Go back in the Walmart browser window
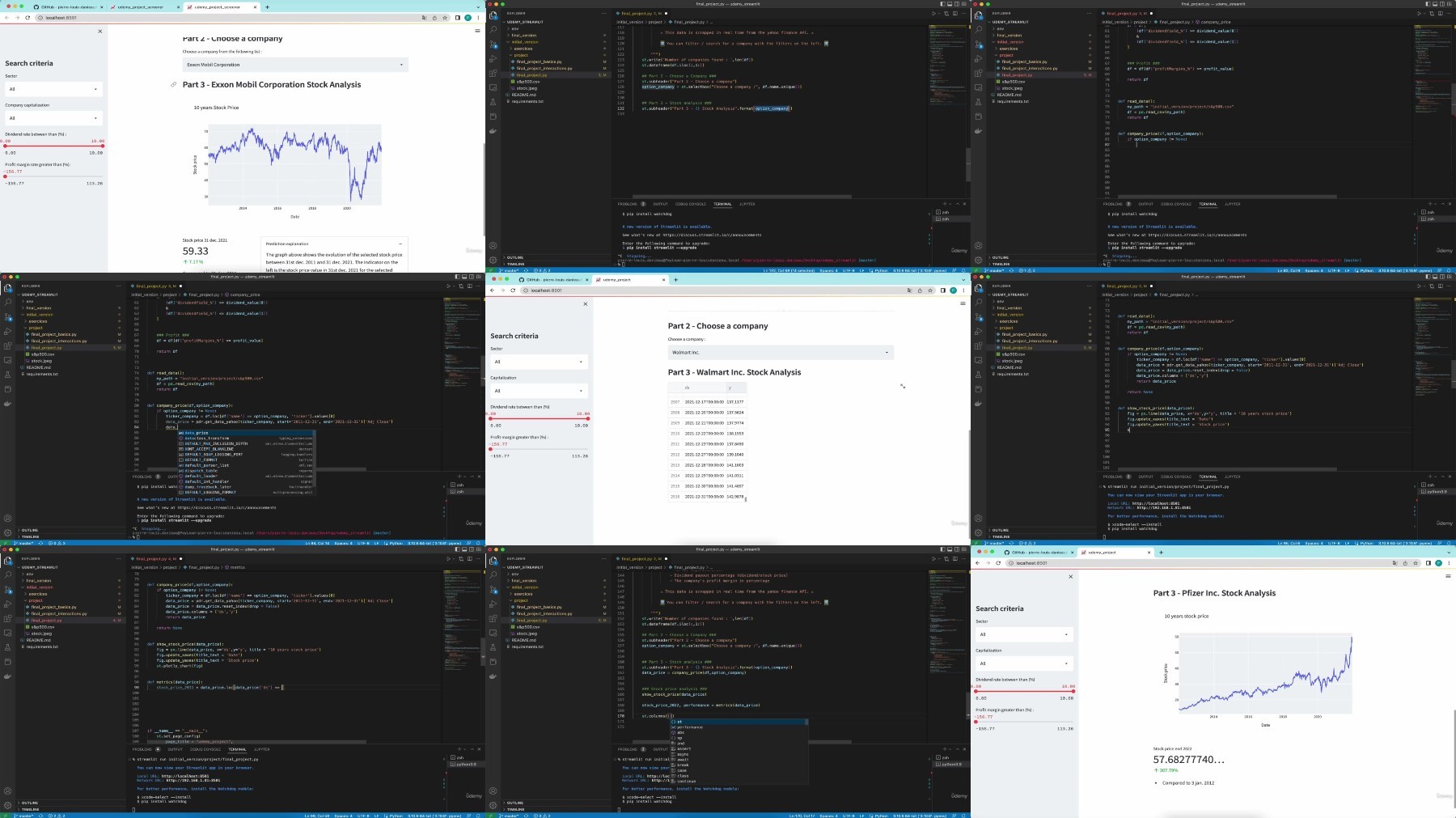The height and width of the screenshot is (818, 1456). pos(493,290)
